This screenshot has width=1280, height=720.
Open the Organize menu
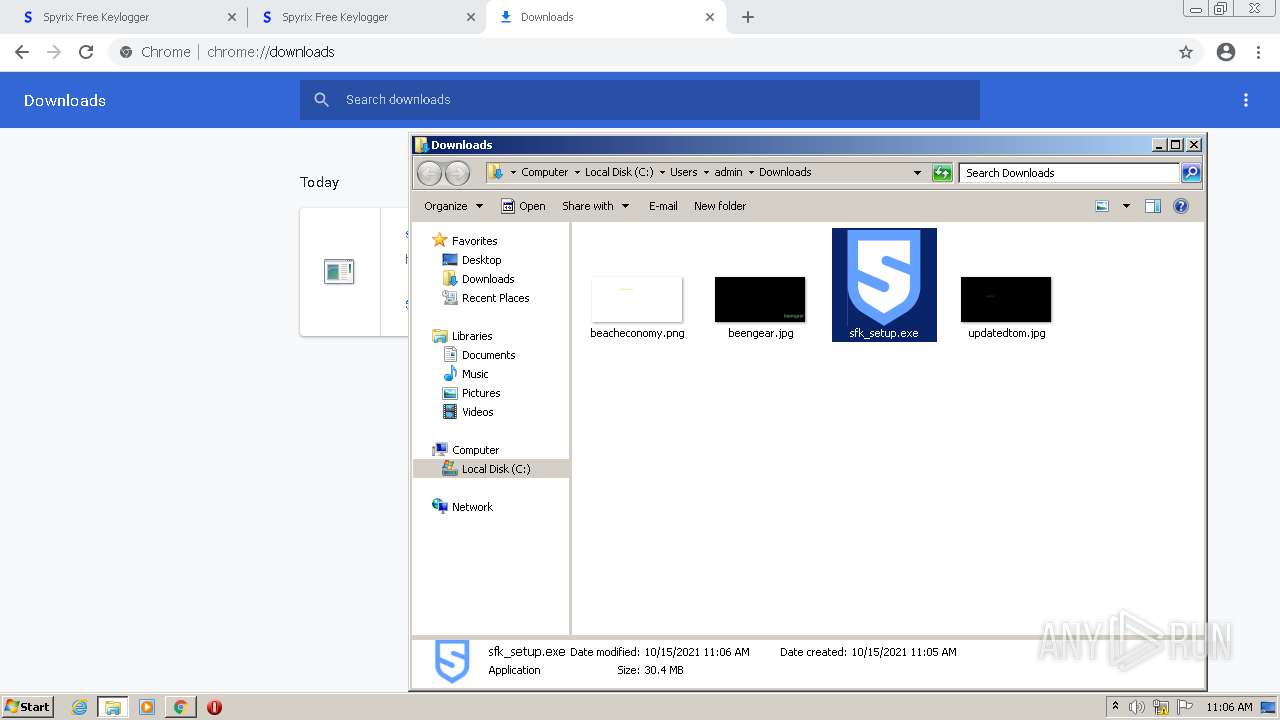click(453, 206)
